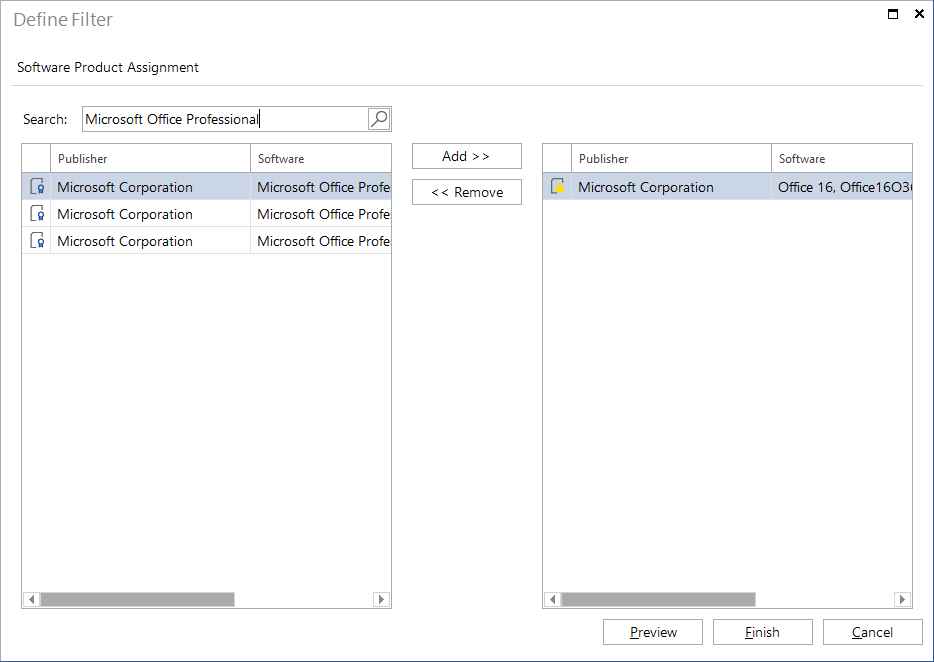Image resolution: width=934 pixels, height=662 pixels.
Task: Click left list horizontal scrollbar thumb
Action: coord(138,599)
